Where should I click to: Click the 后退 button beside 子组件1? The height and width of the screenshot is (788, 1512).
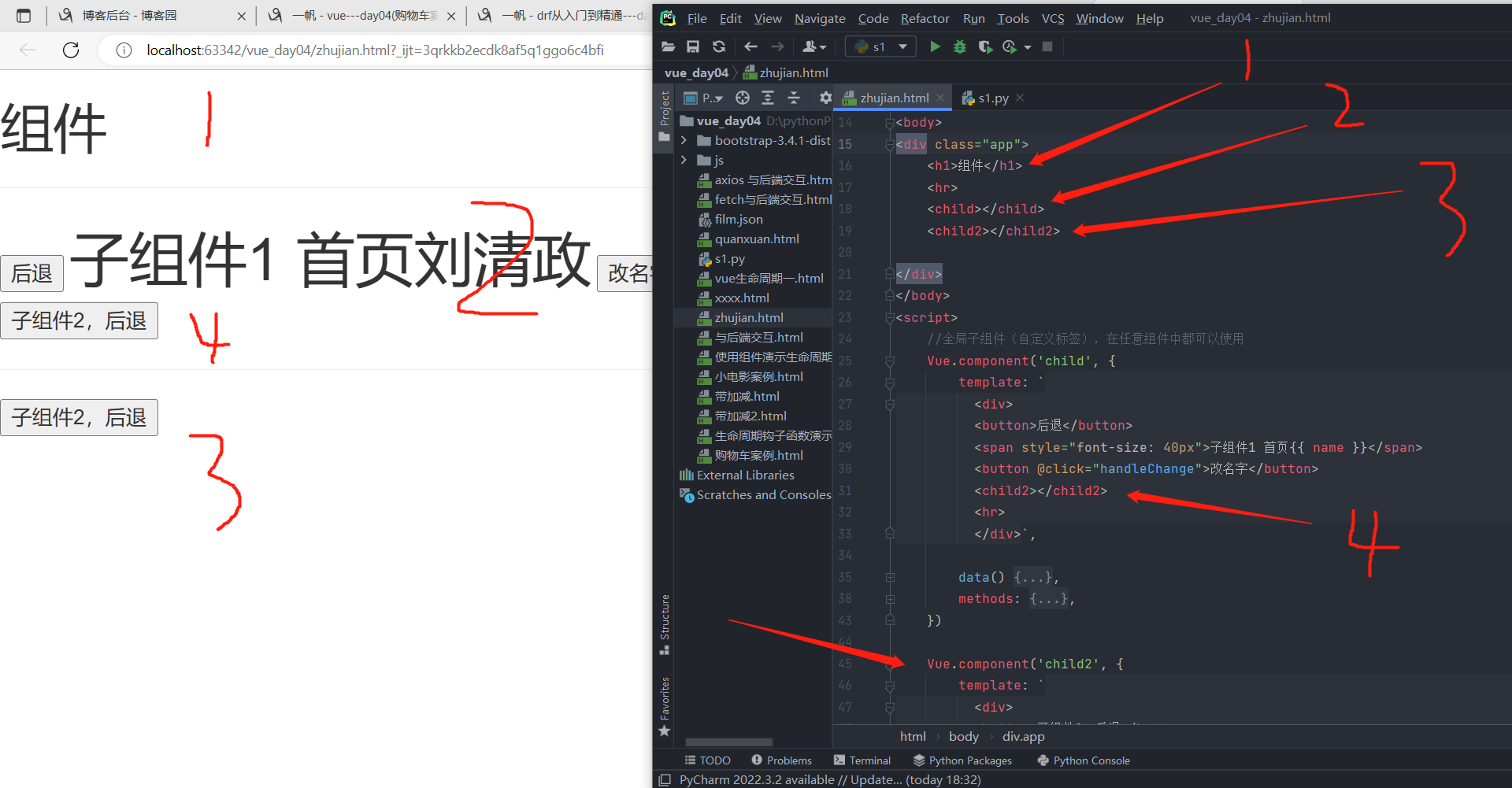31,273
